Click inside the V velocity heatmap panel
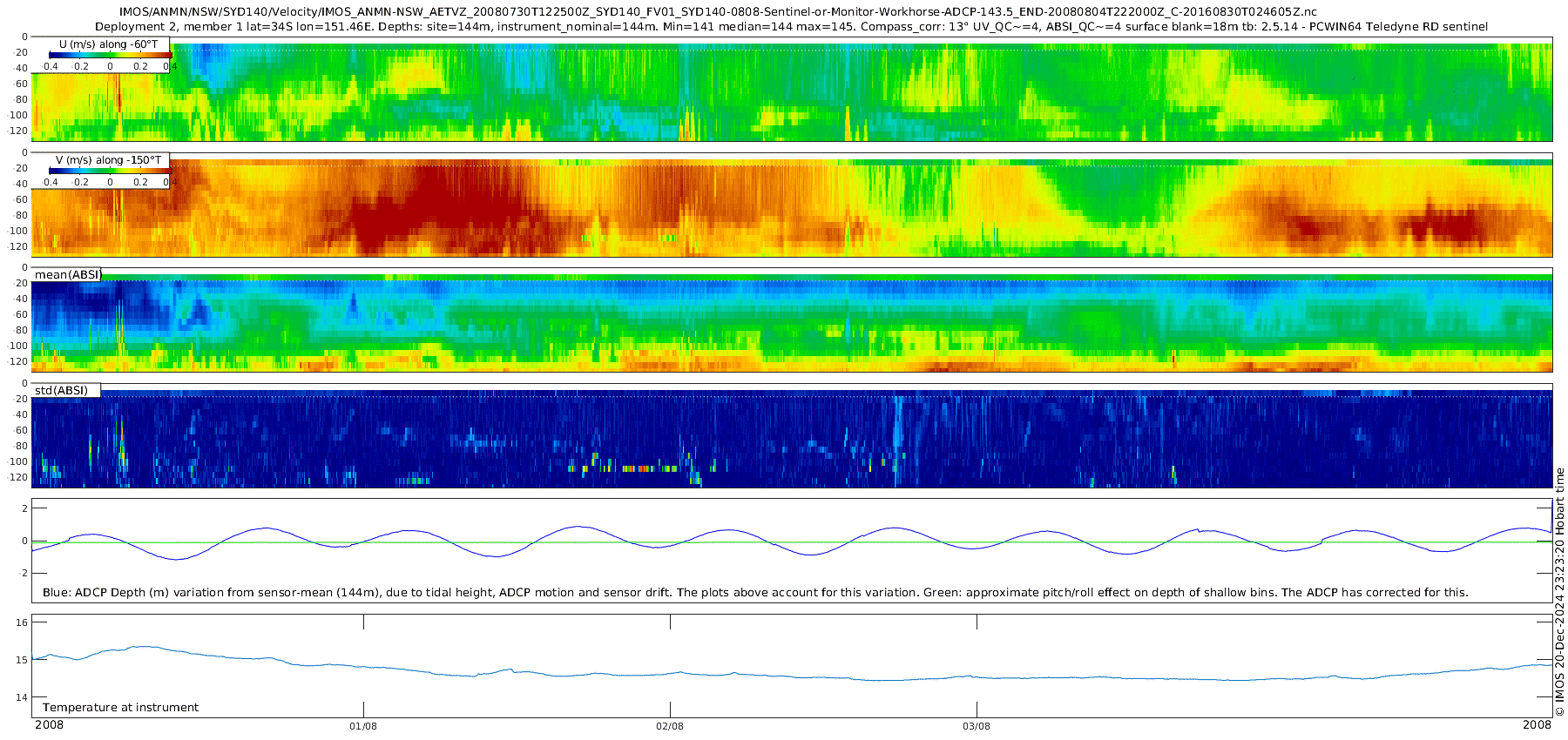Viewport: 1568px width, 740px height. 784,209
